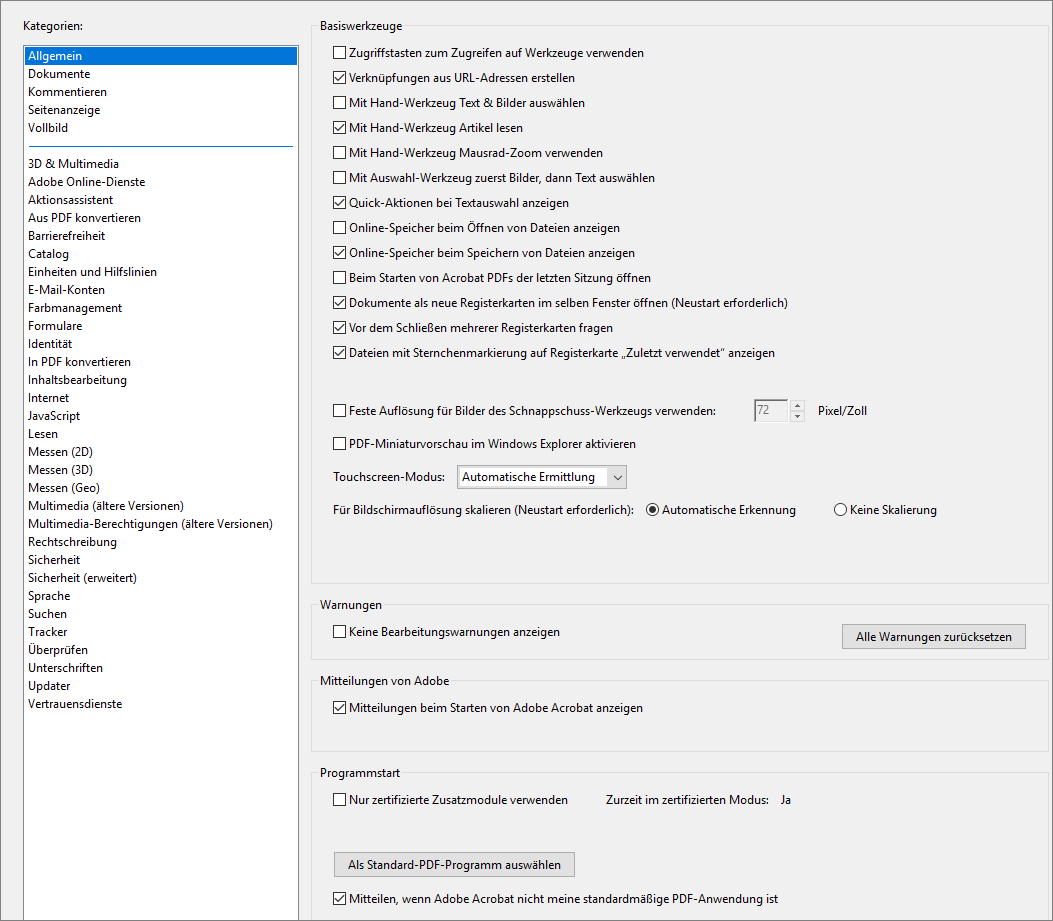Switch to Sicherheit (erweitert) category
The width and height of the screenshot is (1053, 921).
click(x=82, y=578)
